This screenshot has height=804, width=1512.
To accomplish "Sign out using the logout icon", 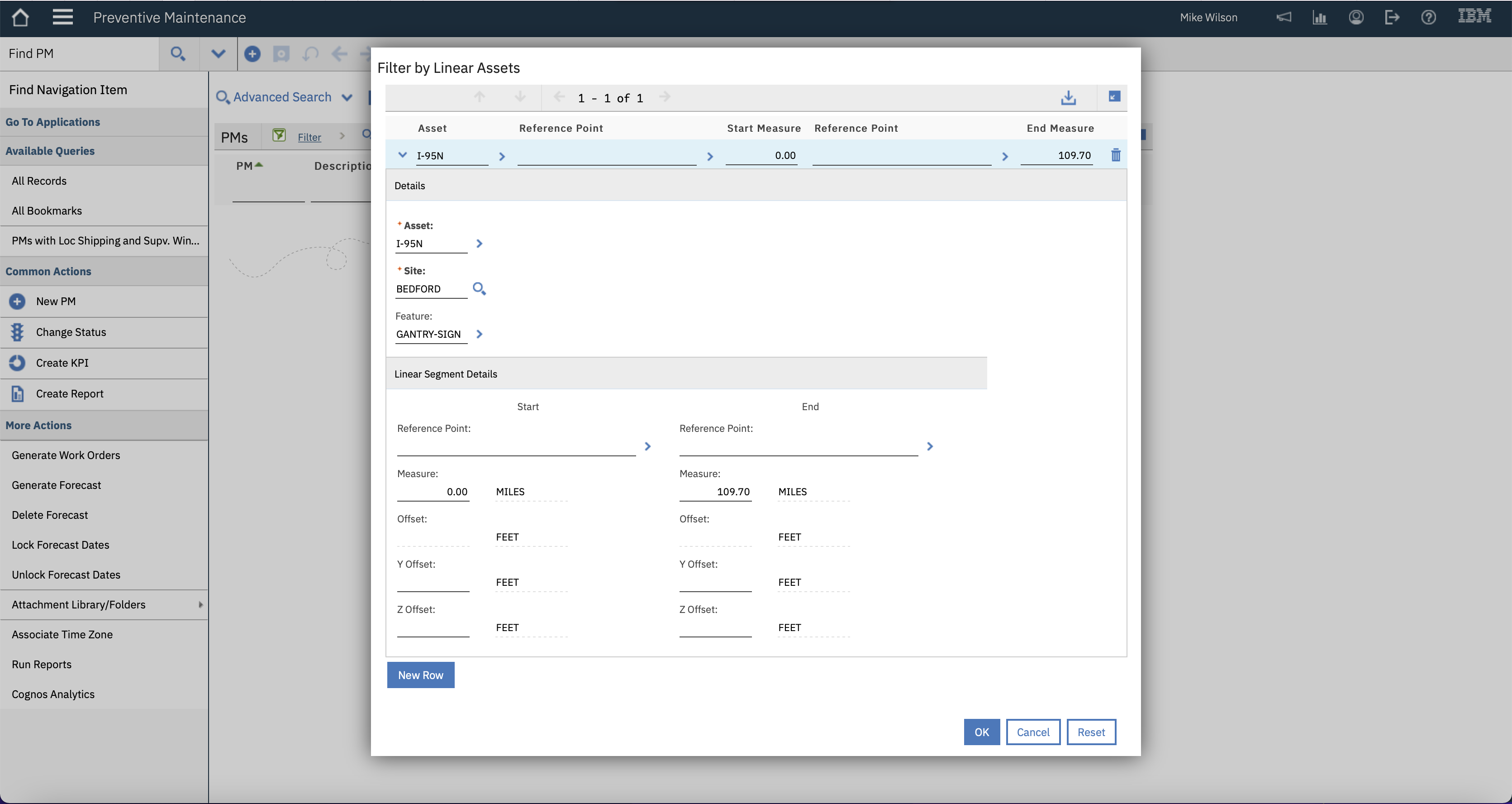I will [x=1392, y=17].
